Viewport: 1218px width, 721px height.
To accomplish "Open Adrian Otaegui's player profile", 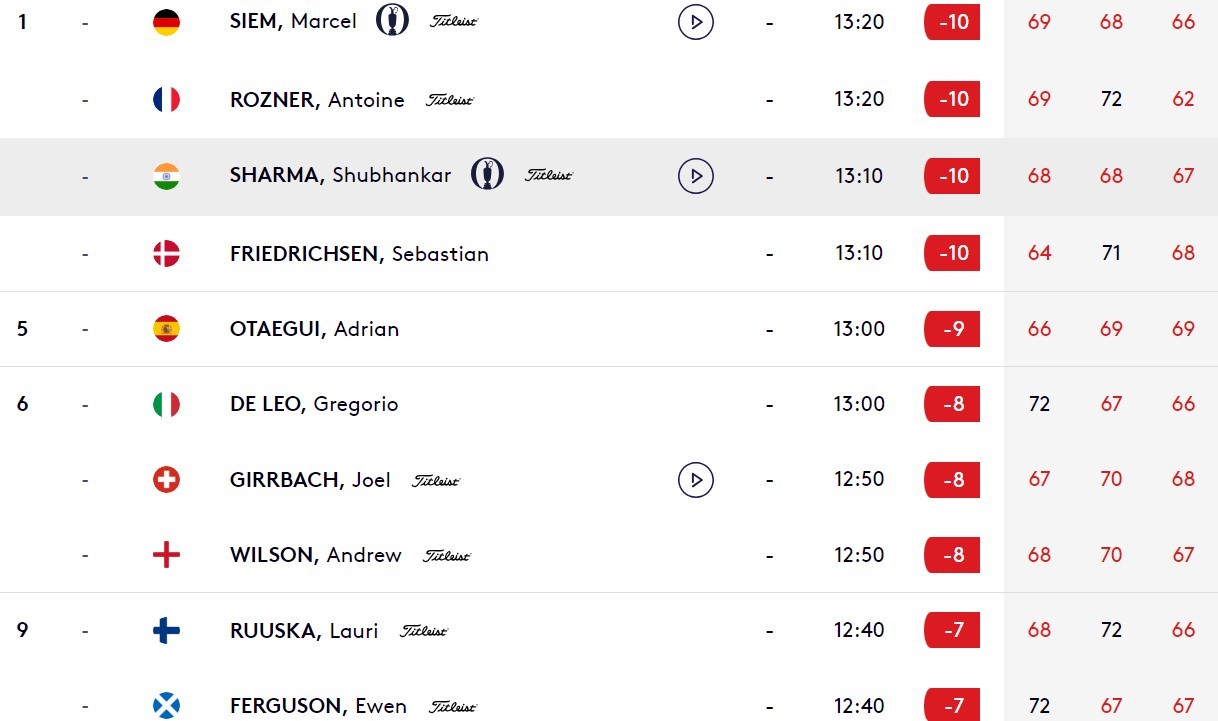I will (314, 329).
